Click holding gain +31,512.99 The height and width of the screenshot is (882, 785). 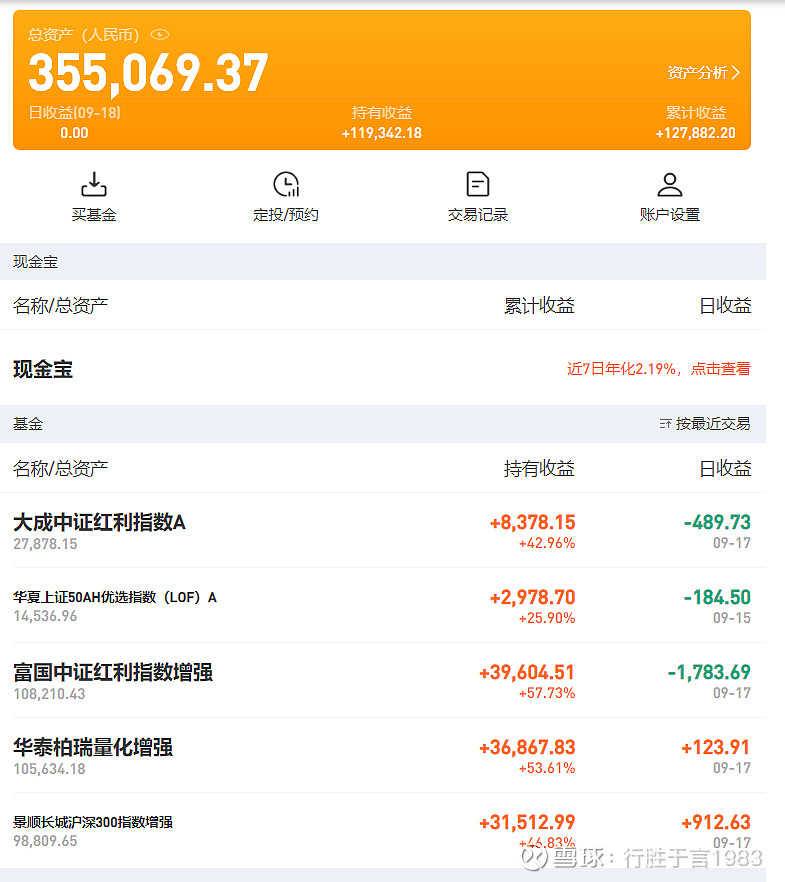pyautogui.click(x=527, y=822)
